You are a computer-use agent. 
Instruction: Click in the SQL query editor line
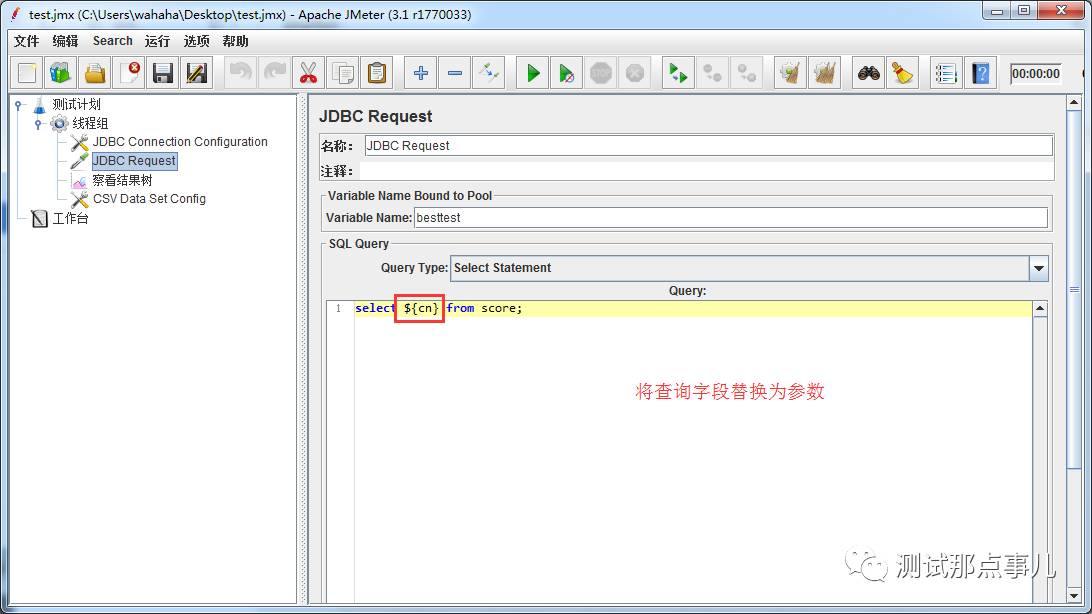692,308
